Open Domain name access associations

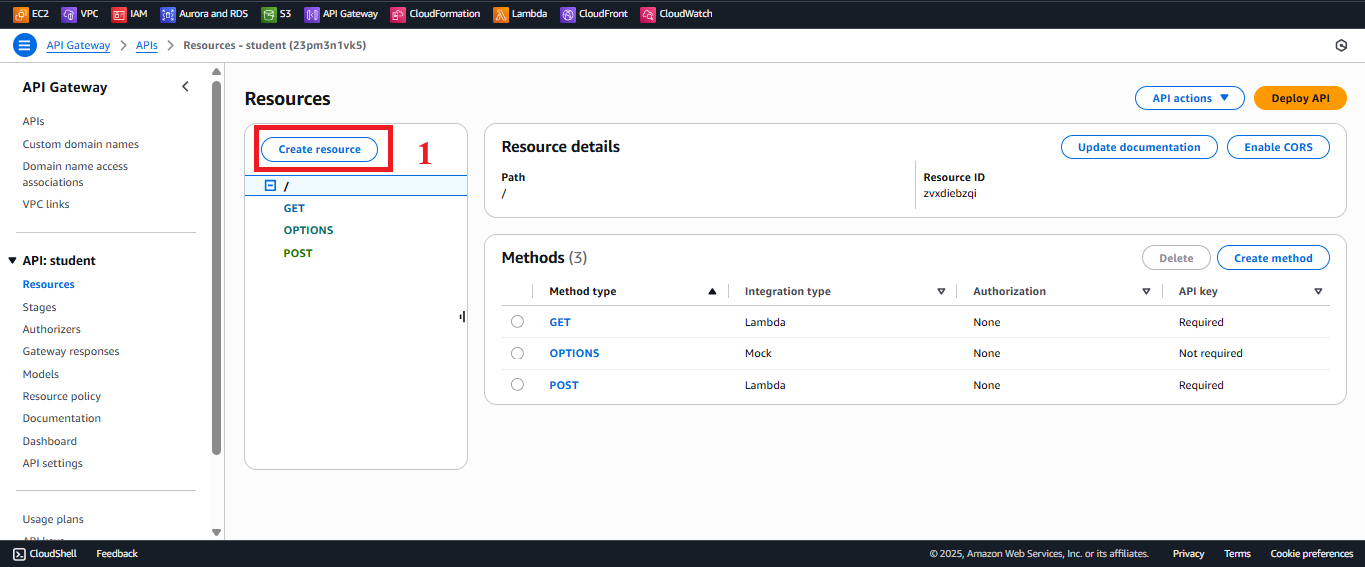pos(75,174)
